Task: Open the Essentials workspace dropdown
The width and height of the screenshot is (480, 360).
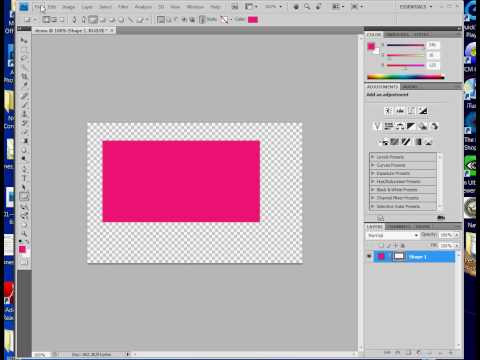Action: [416, 7]
